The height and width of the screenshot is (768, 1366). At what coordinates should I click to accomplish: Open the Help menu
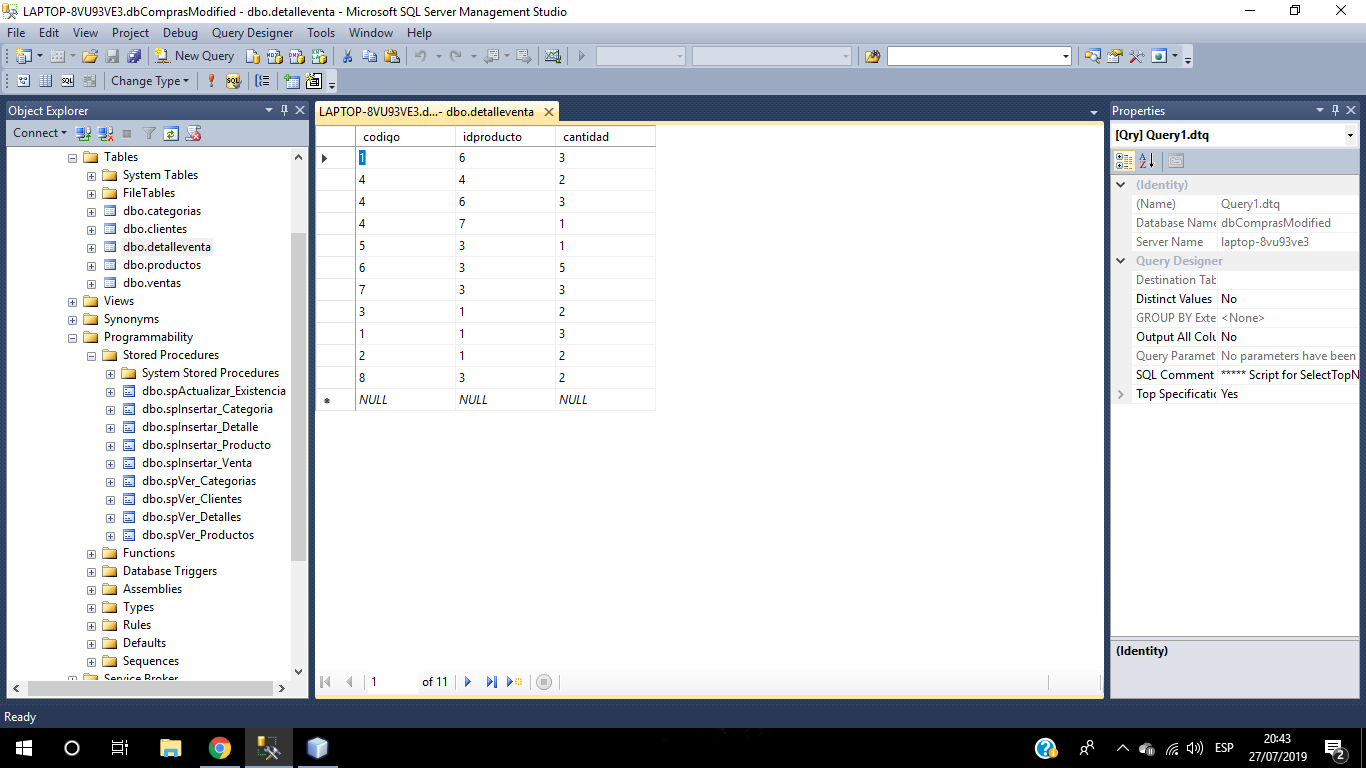tap(419, 33)
